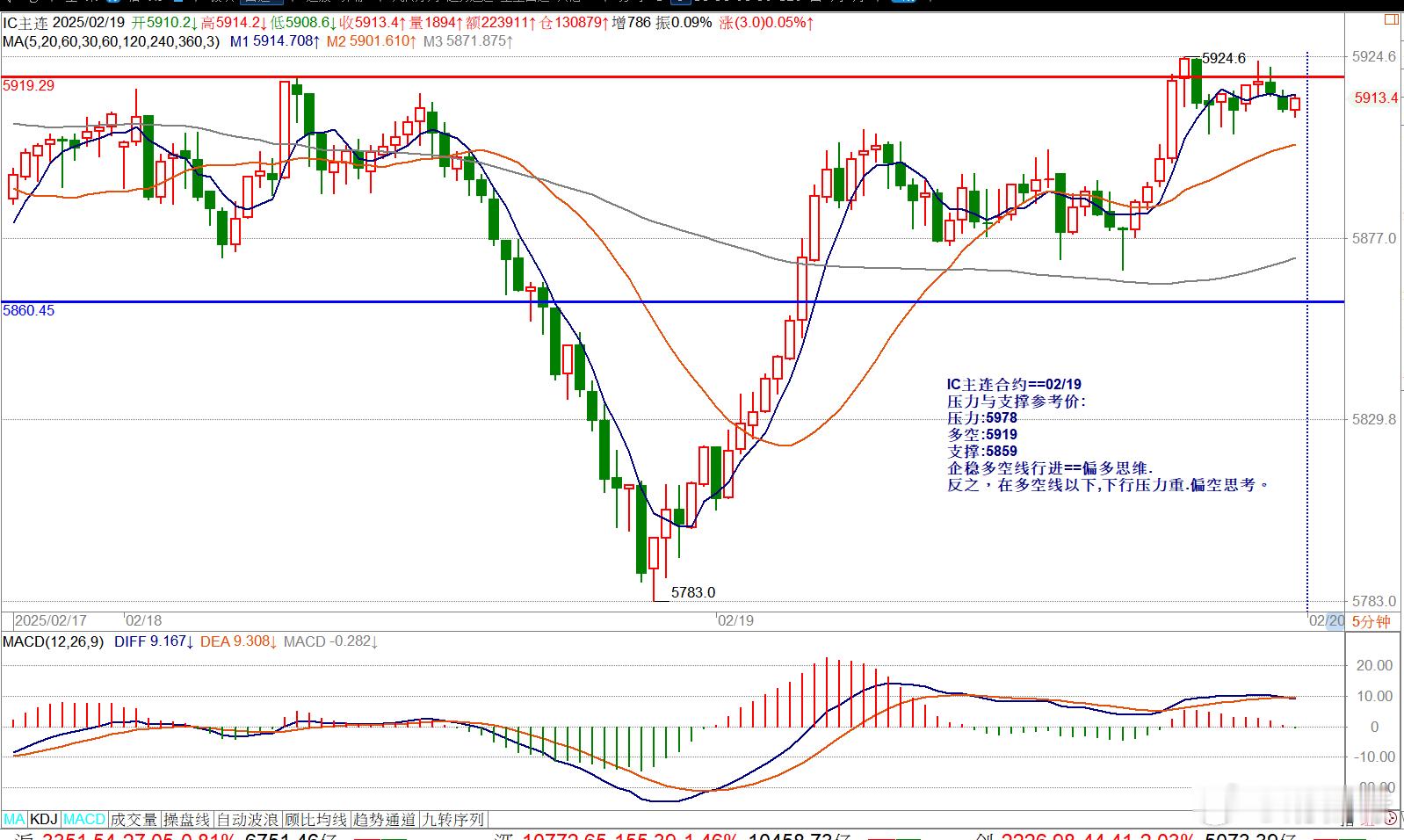Click the annotation title IC主连合约==02/19
The height and width of the screenshot is (840, 1404).
(x=1014, y=384)
